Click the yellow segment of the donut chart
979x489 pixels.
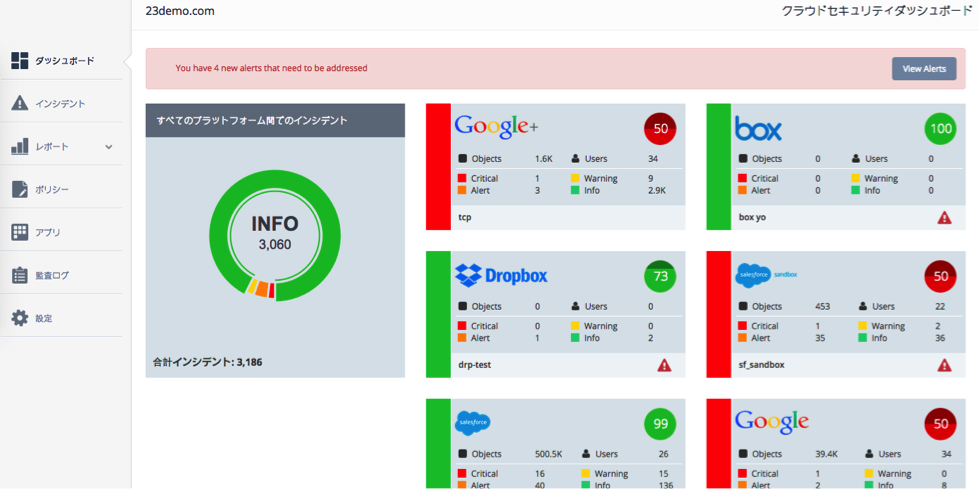252,287
